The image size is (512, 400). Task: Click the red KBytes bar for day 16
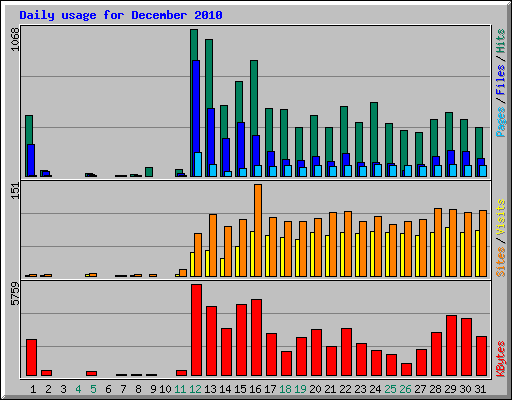(x=256, y=337)
